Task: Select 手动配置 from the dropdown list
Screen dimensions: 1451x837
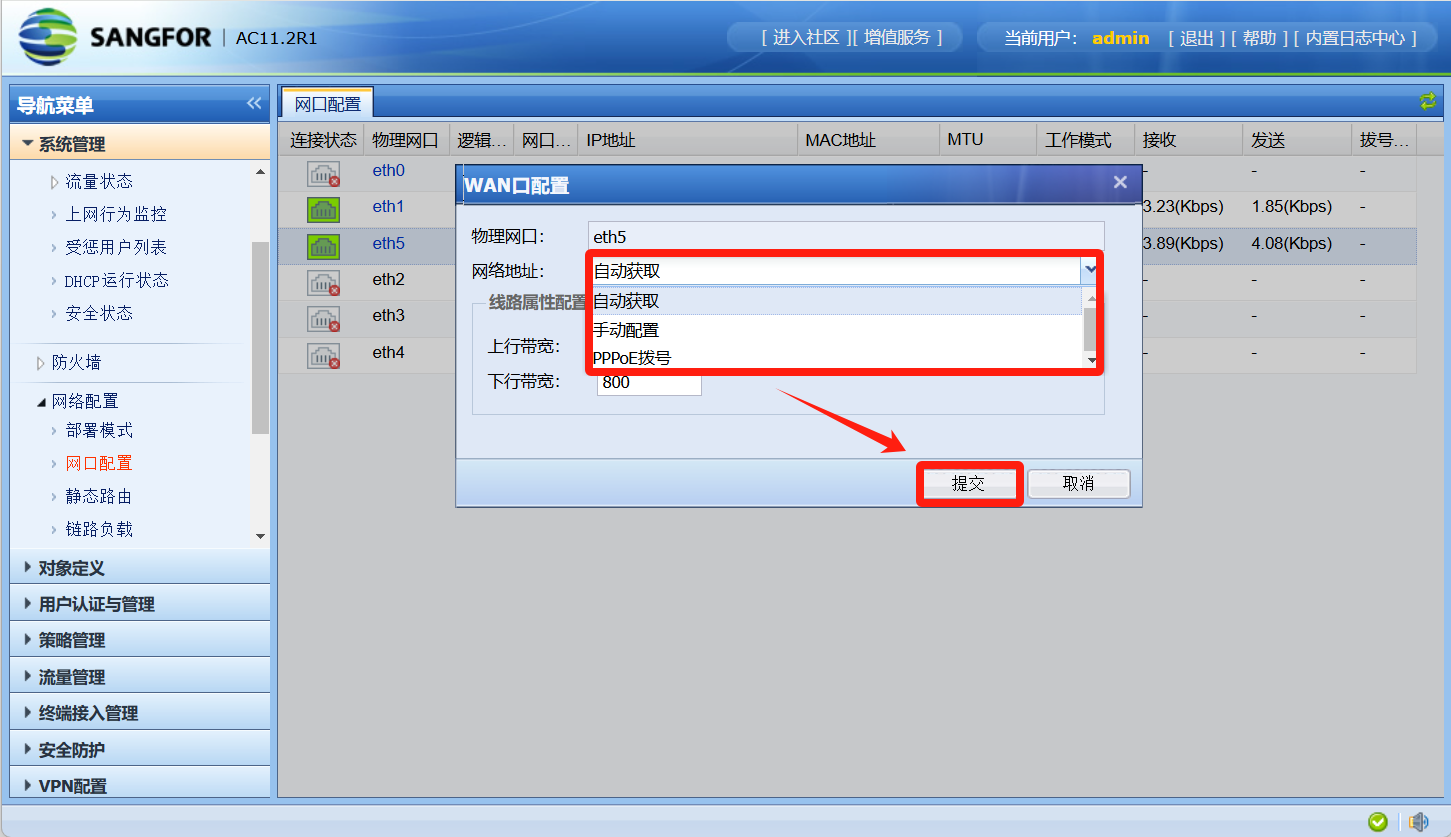Action: coord(627,329)
